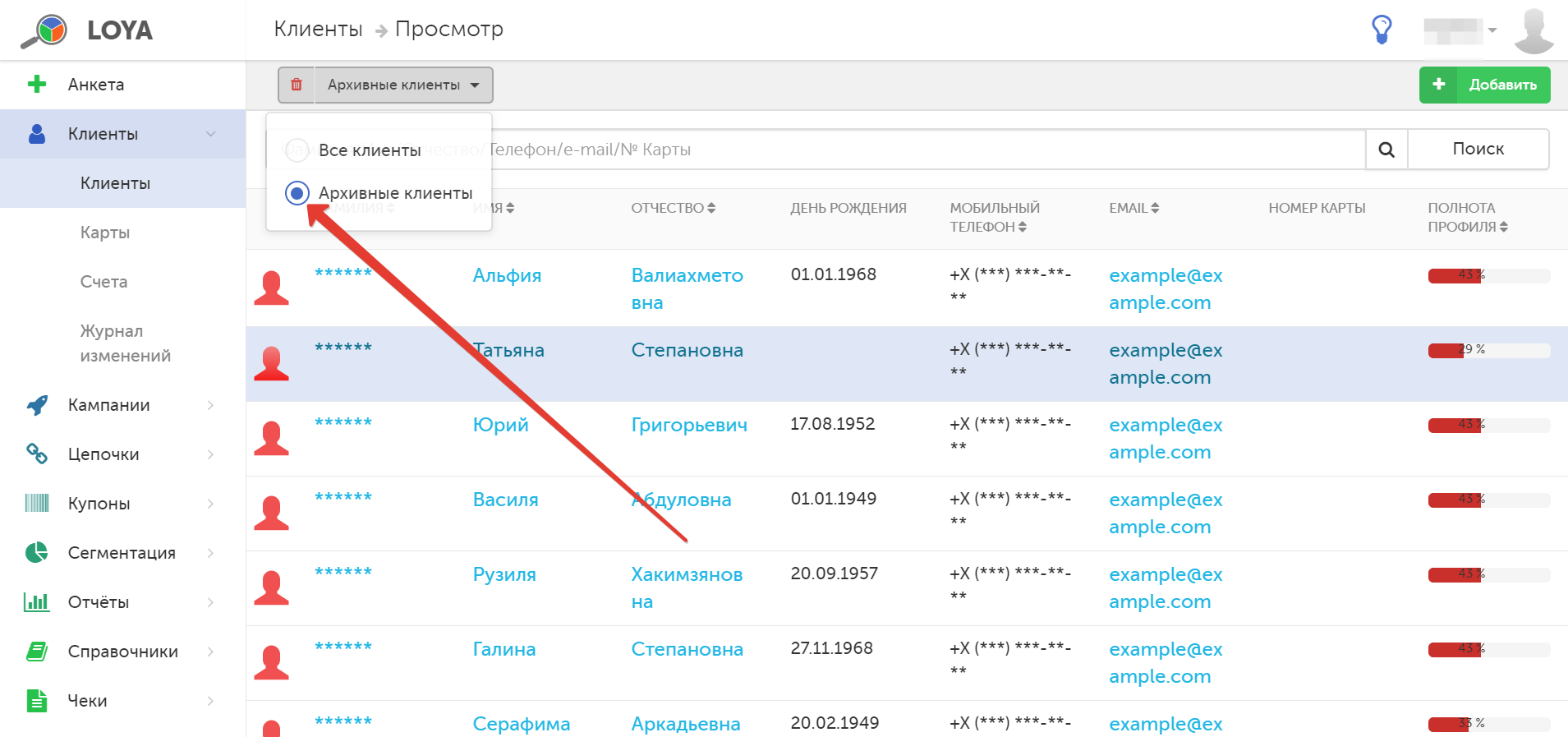Click the birthday 27.11.1968 cell
Screen dimensions: 1568x737
click(x=831, y=648)
